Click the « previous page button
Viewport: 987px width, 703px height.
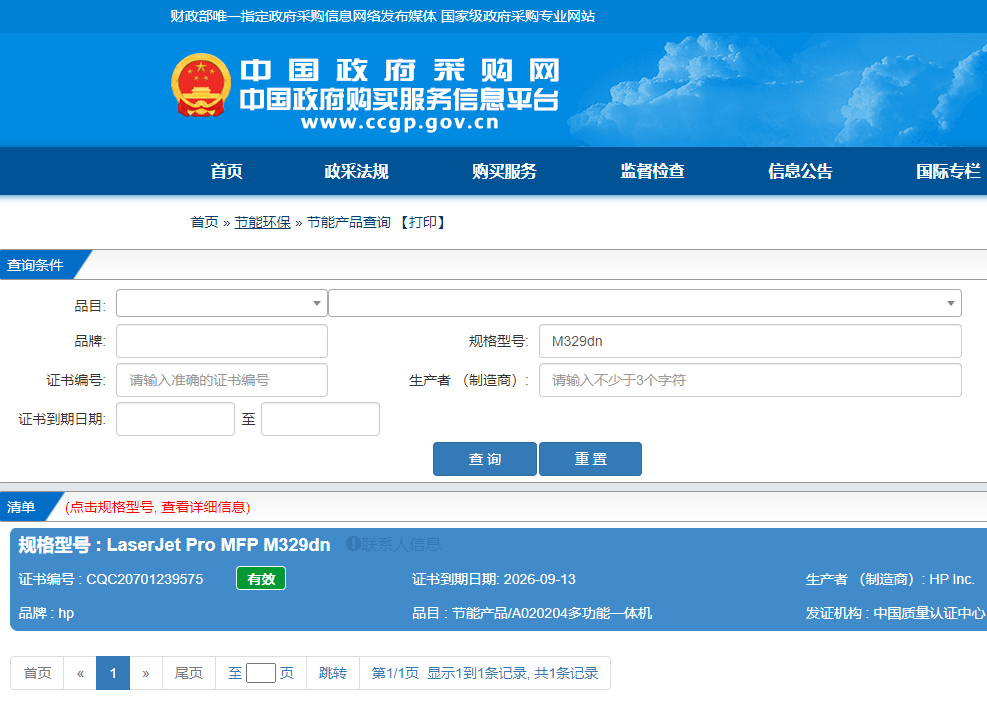81,673
